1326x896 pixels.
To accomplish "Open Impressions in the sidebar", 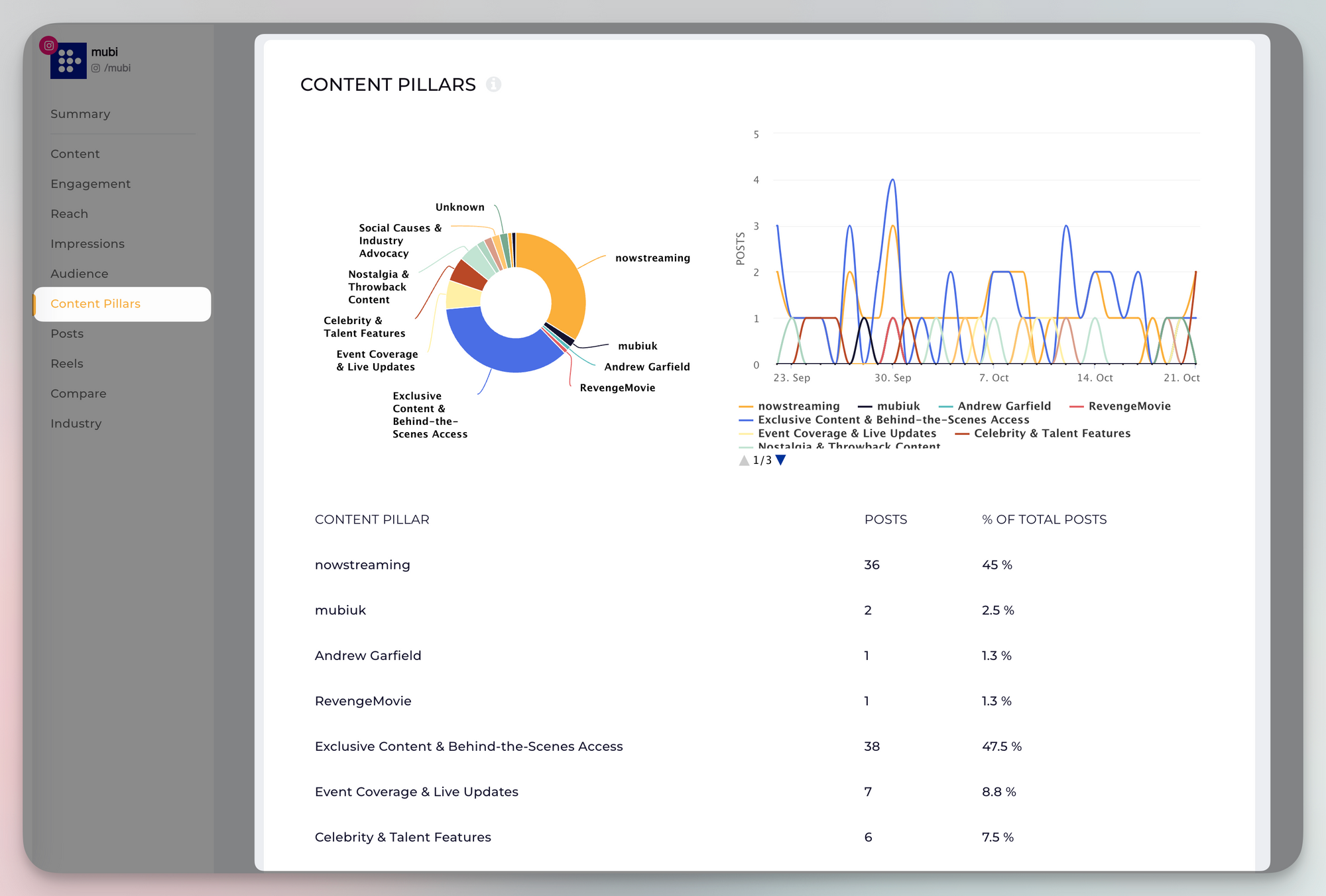I will [88, 243].
